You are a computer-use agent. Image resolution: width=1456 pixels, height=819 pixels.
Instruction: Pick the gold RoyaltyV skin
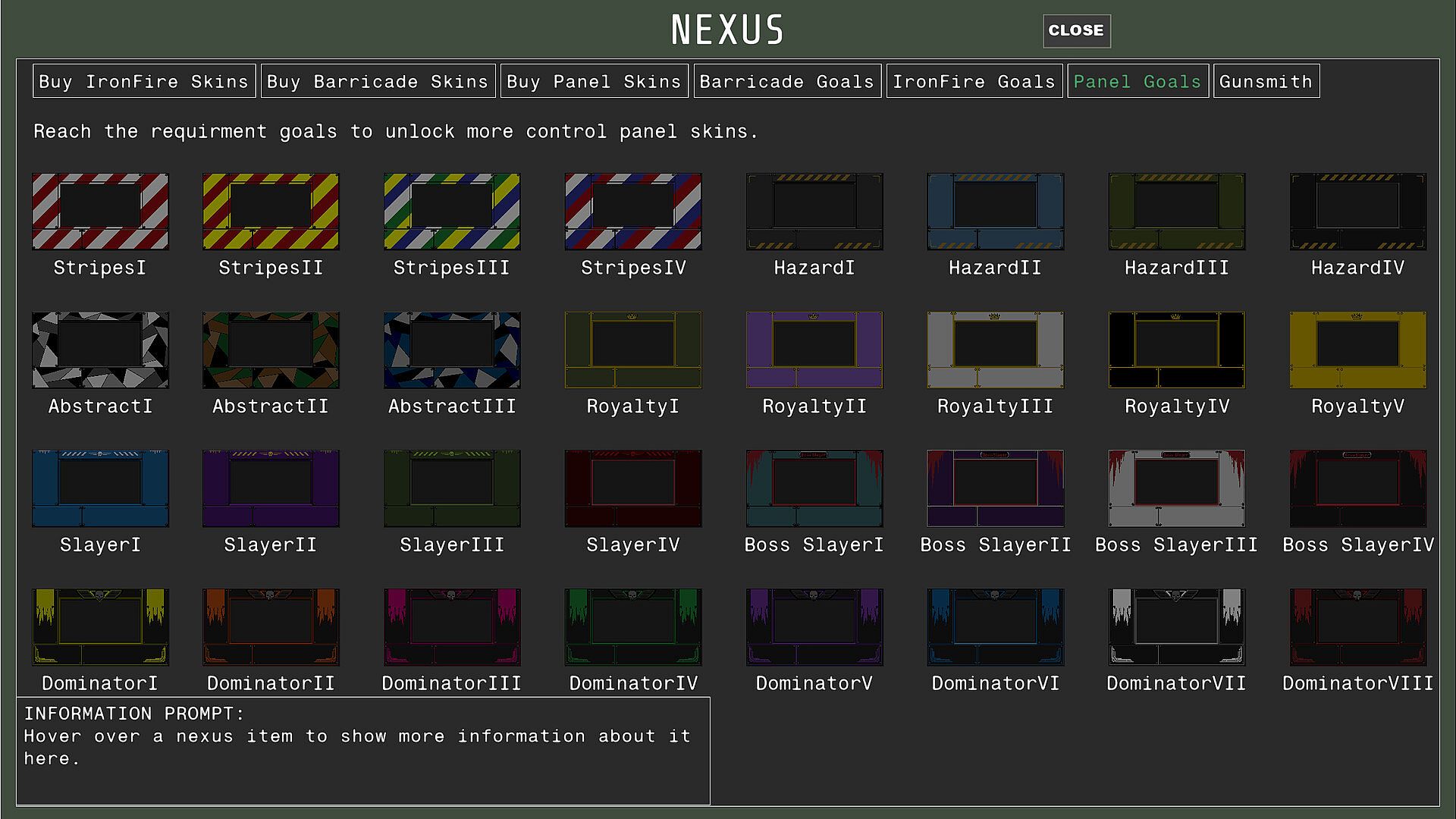tap(1358, 350)
